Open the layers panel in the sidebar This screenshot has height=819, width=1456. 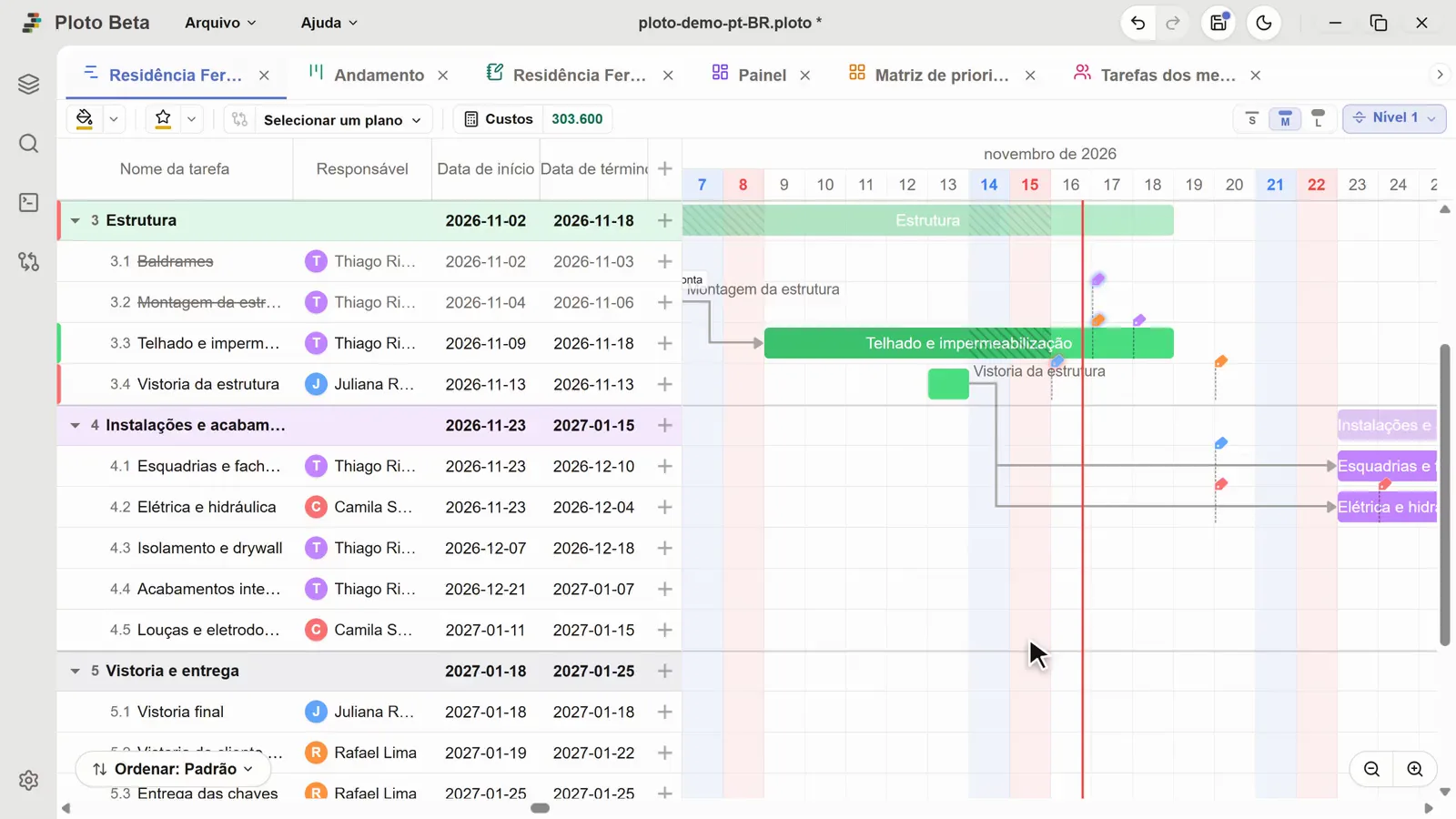(28, 85)
